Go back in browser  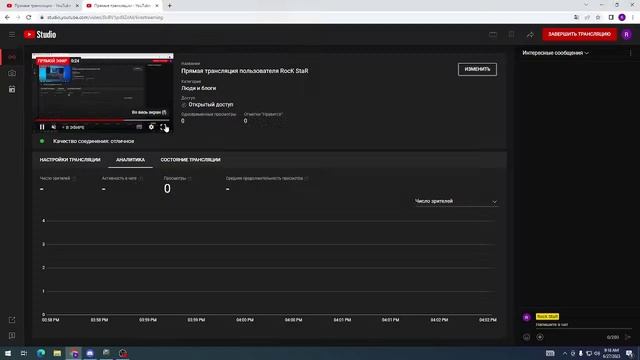(7, 18)
